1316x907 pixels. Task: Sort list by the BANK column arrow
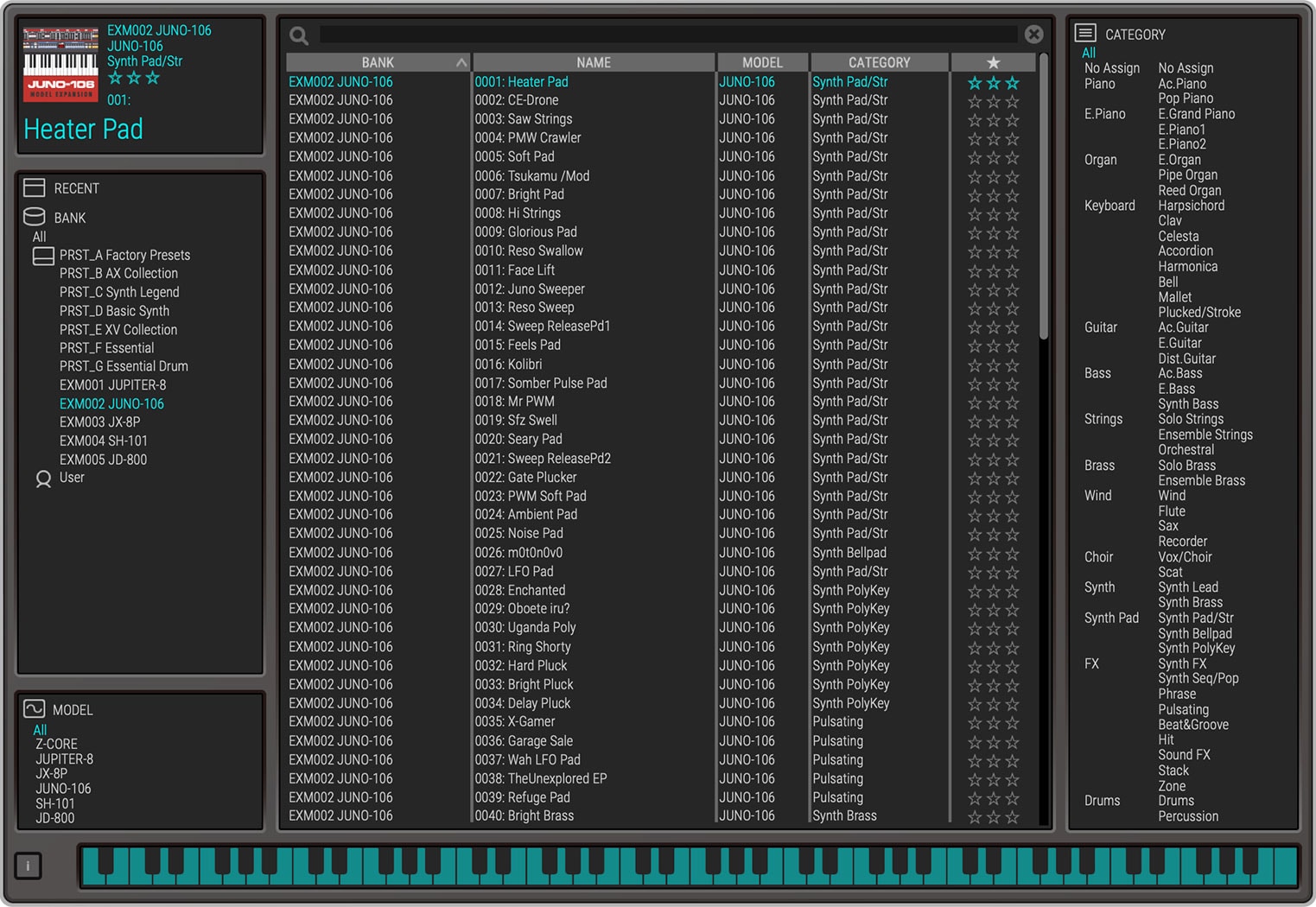pos(461,63)
